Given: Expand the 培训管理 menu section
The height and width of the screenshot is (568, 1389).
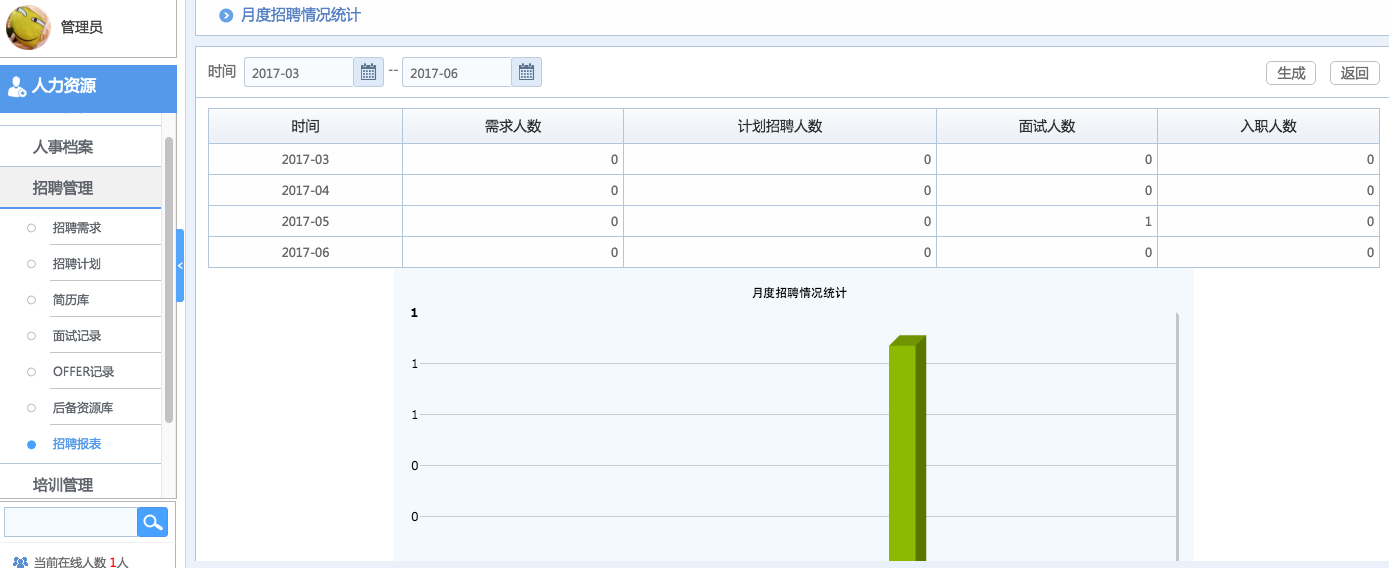Looking at the screenshot, I should tap(63, 485).
